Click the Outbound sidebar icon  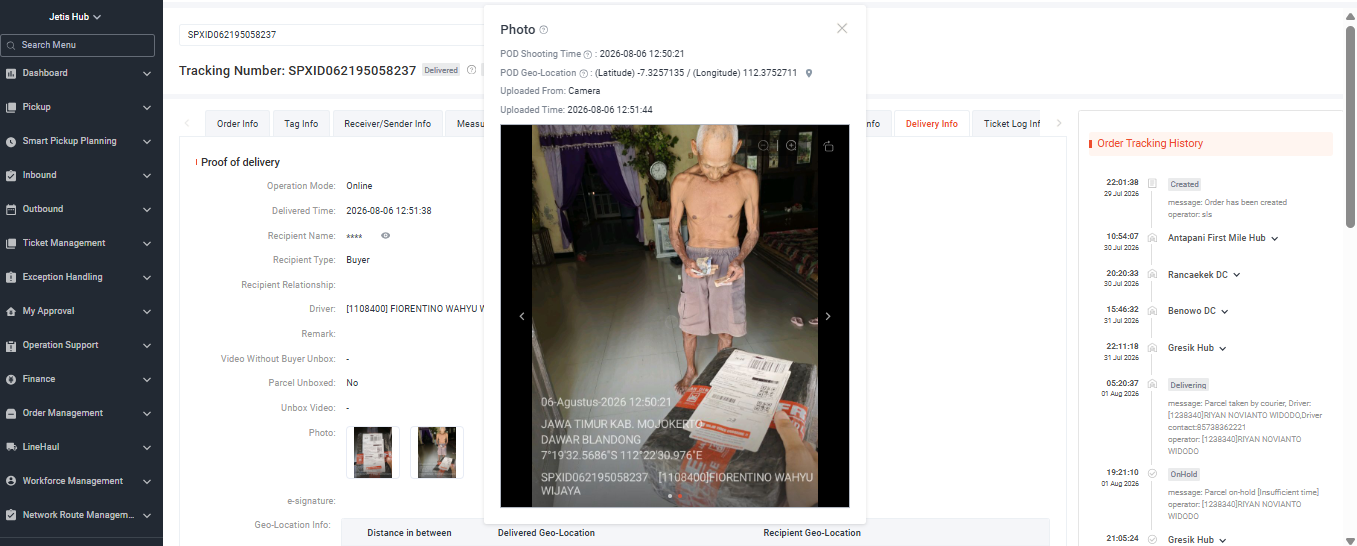[x=11, y=209]
